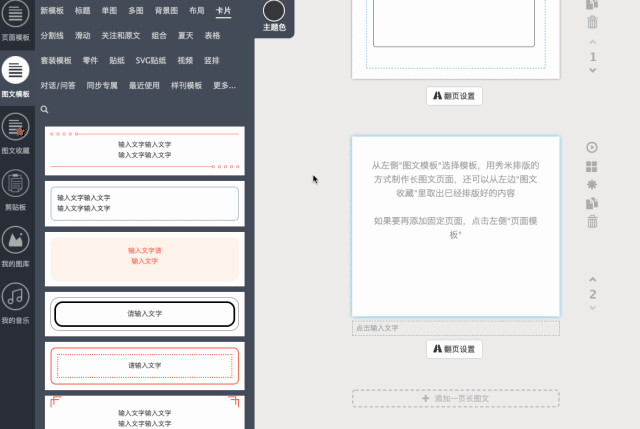Move page 2 up with the chevron
This screenshot has width=640, height=429.
tap(593, 280)
